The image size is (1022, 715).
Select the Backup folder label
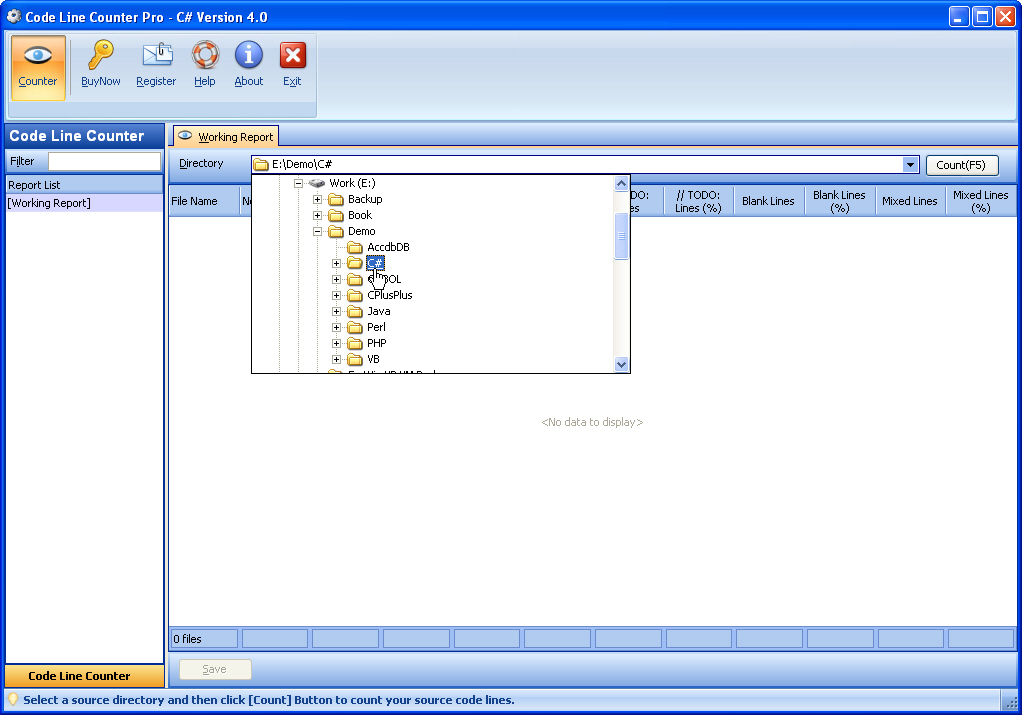pyautogui.click(x=365, y=199)
